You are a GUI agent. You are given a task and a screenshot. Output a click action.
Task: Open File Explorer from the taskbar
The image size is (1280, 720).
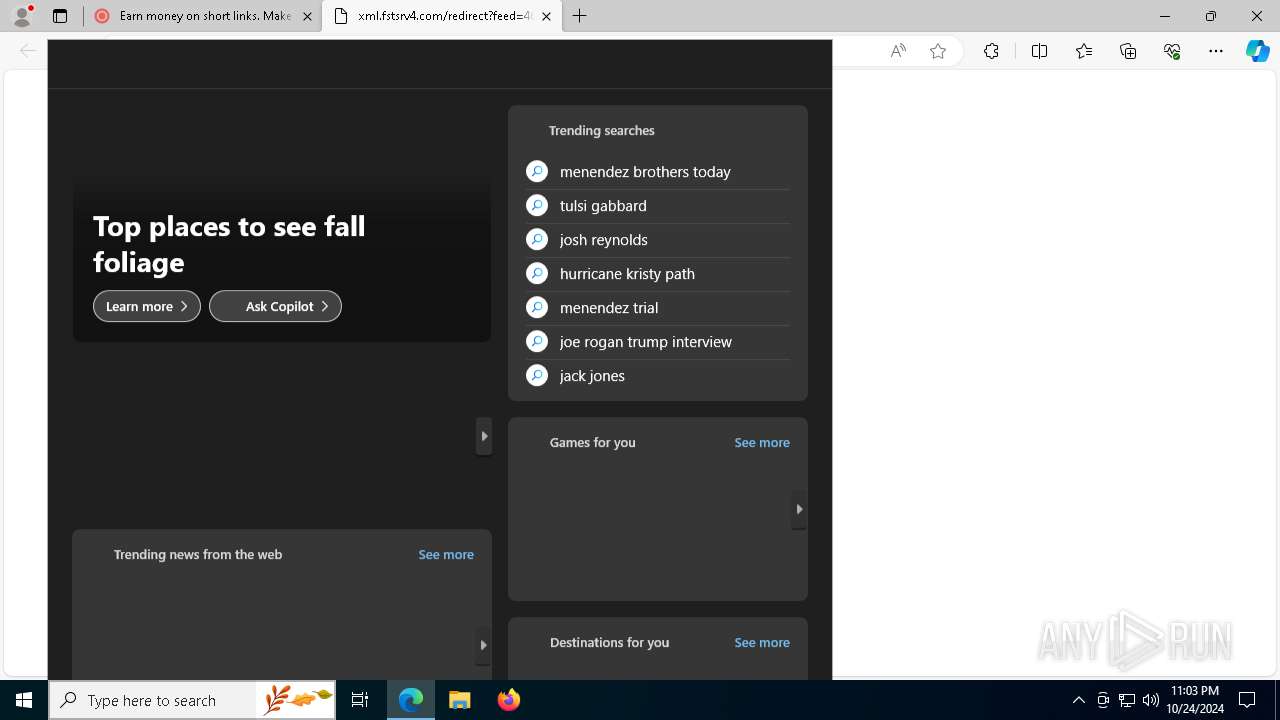(460, 700)
